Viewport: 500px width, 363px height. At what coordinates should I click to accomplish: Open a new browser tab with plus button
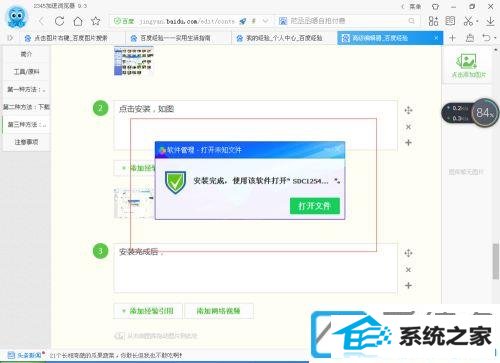tap(452, 38)
